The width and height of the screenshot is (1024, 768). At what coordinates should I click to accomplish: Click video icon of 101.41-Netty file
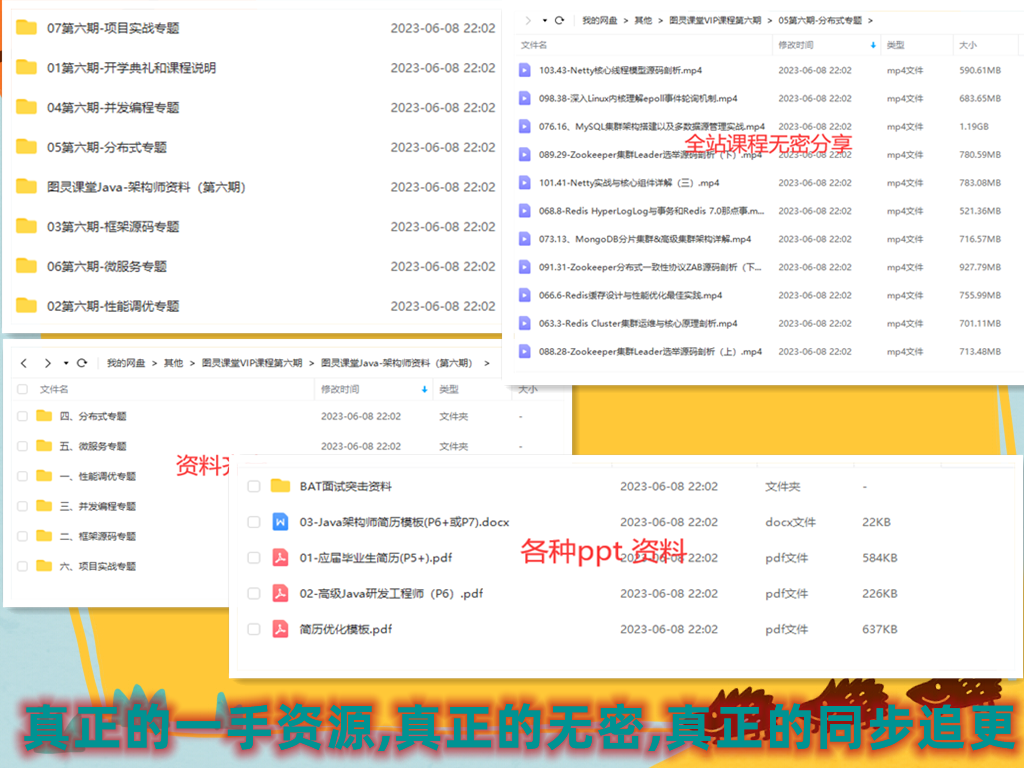524,182
